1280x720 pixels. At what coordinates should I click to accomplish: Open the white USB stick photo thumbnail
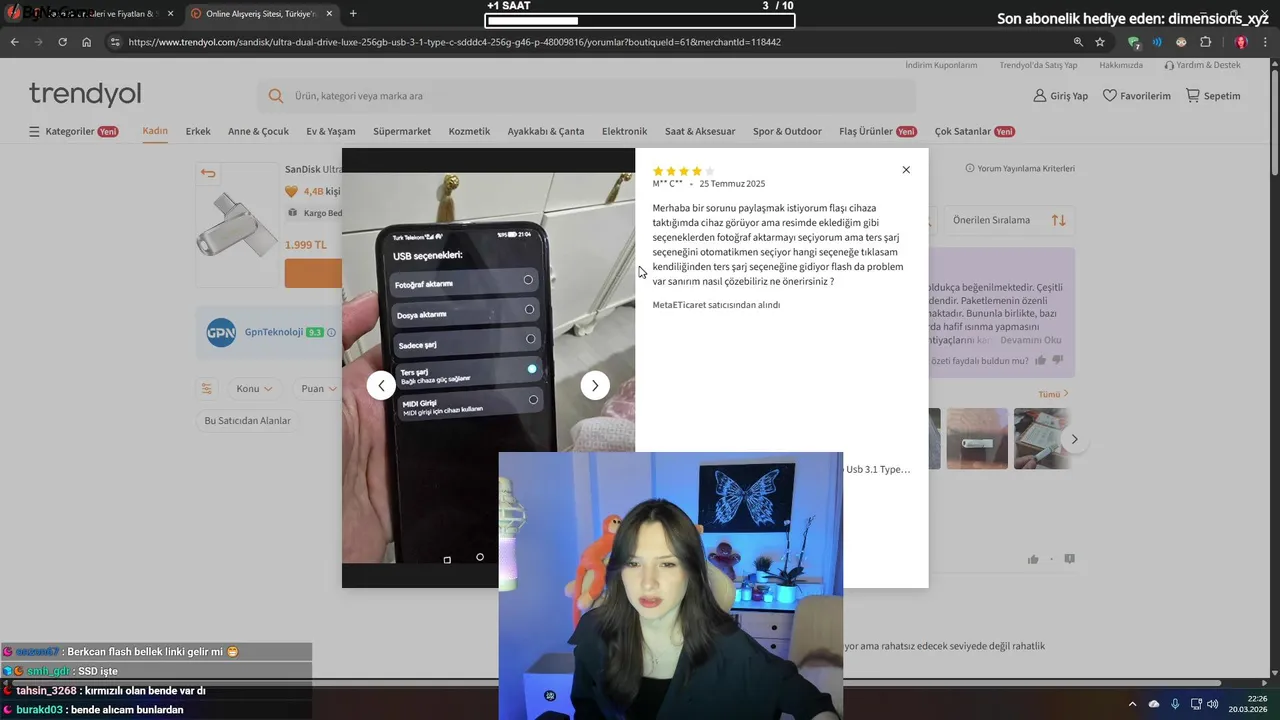(977, 438)
